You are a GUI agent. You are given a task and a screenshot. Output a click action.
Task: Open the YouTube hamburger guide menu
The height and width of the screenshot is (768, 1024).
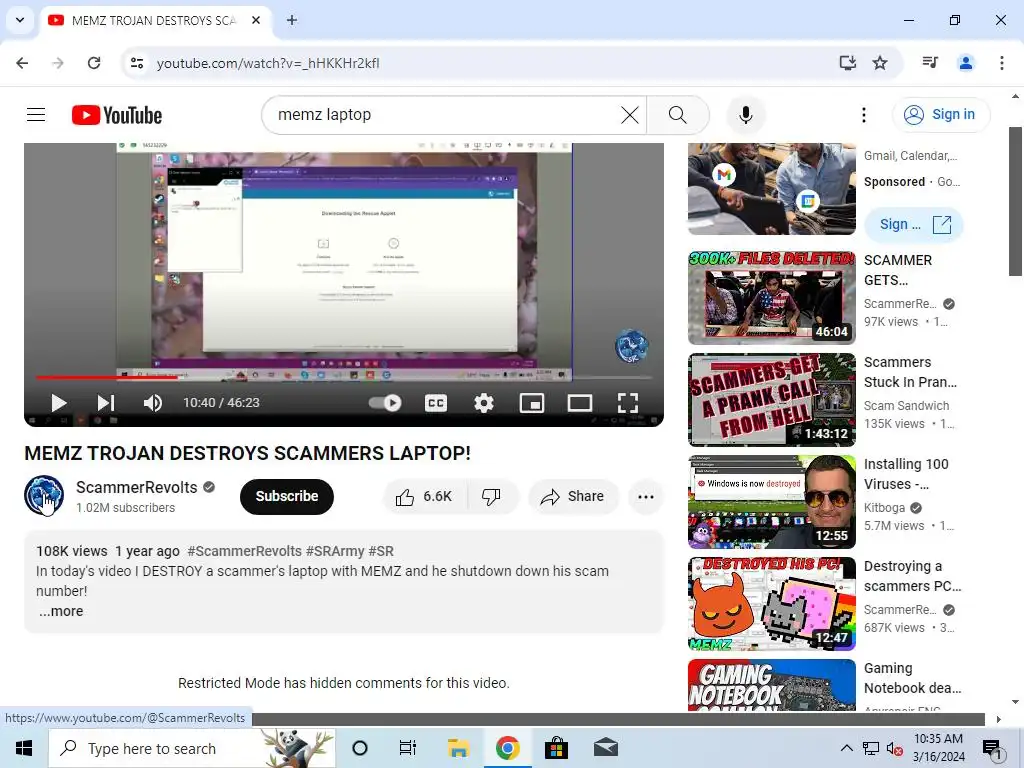36,115
